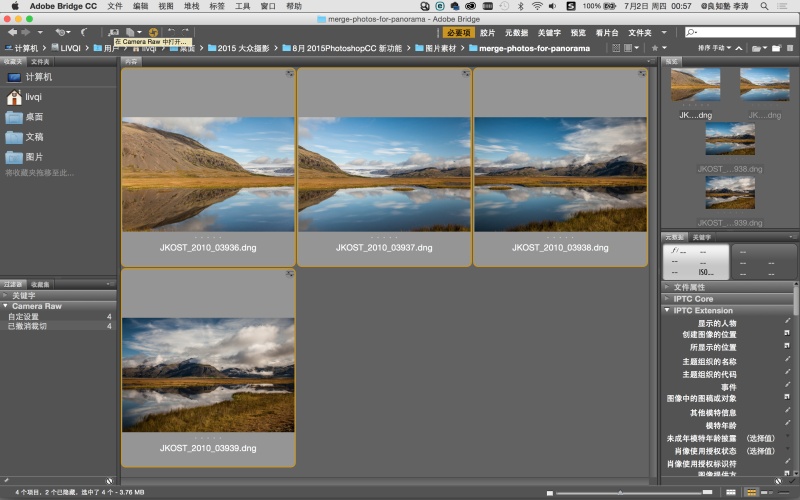Open 桌面 in favorites
800x500 pixels.
click(24, 117)
